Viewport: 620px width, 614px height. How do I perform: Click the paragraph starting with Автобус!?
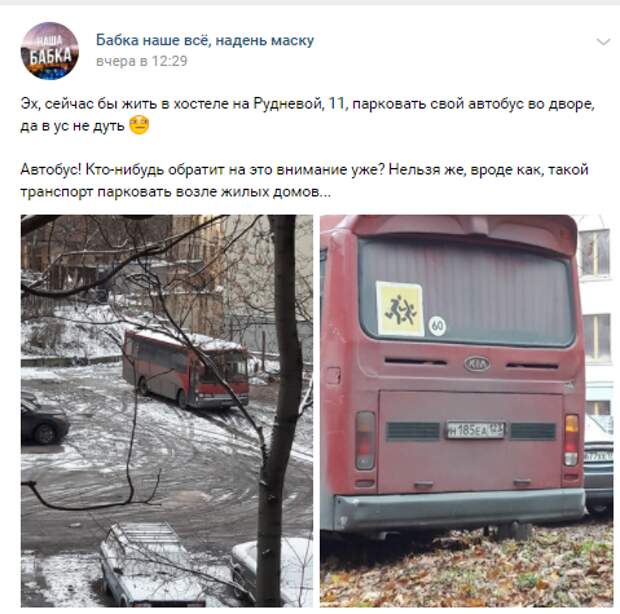[304, 180]
